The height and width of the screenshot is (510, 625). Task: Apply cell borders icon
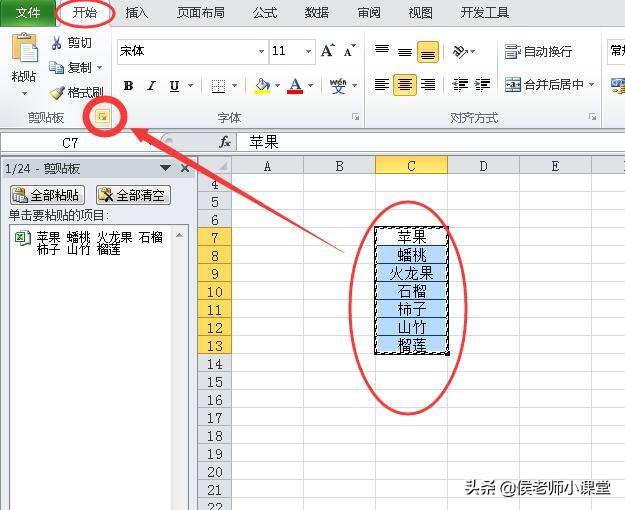218,85
